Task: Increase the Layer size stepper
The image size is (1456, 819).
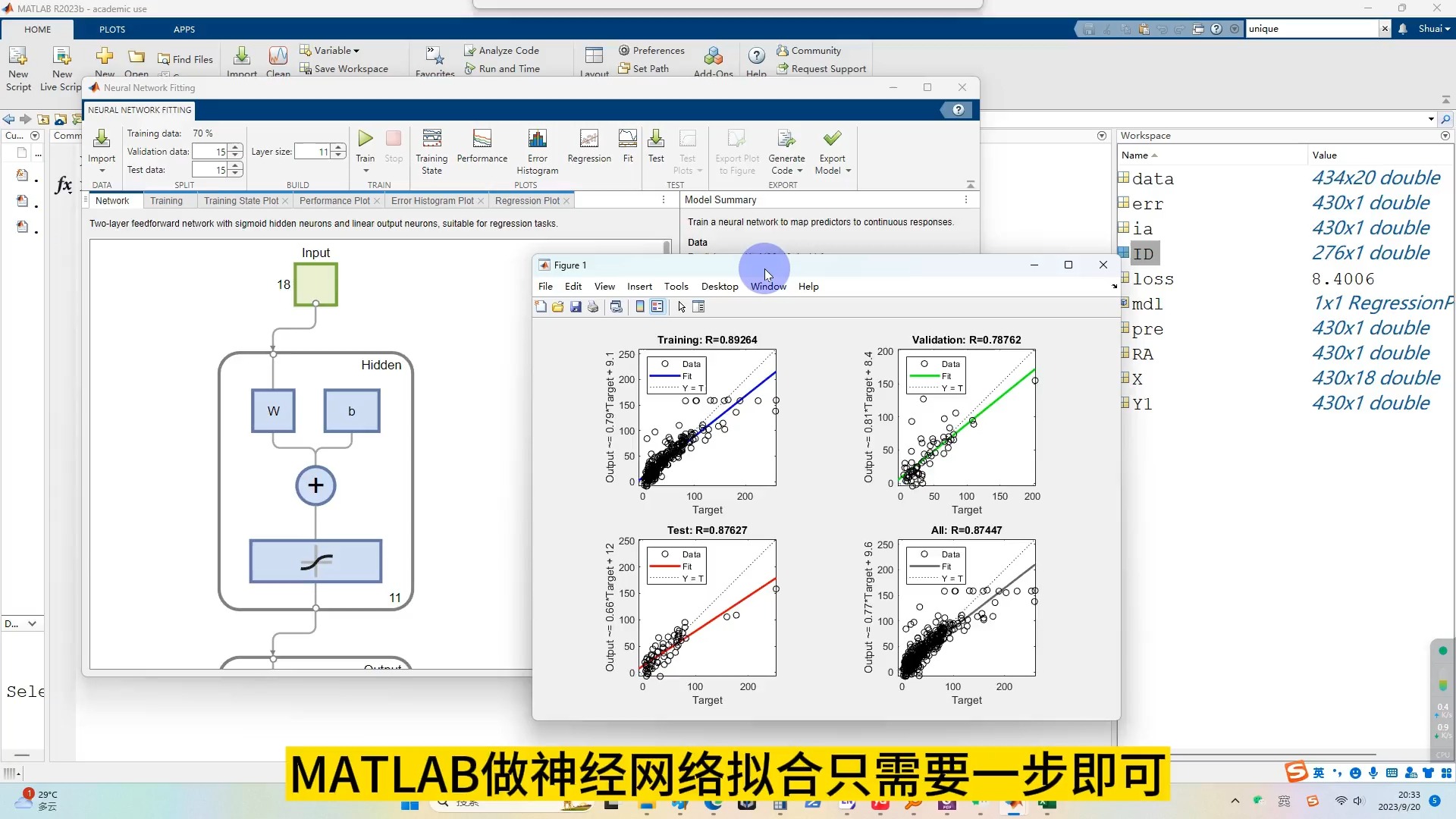Action: pos(338,148)
